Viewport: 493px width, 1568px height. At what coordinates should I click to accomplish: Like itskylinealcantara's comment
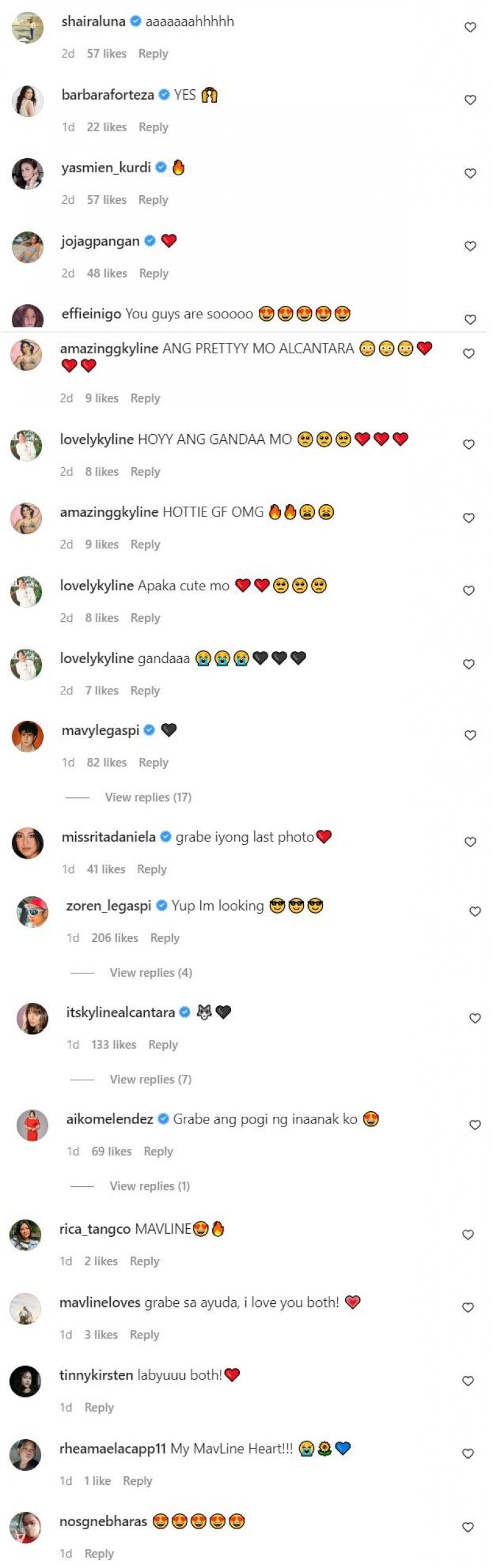point(475,1018)
